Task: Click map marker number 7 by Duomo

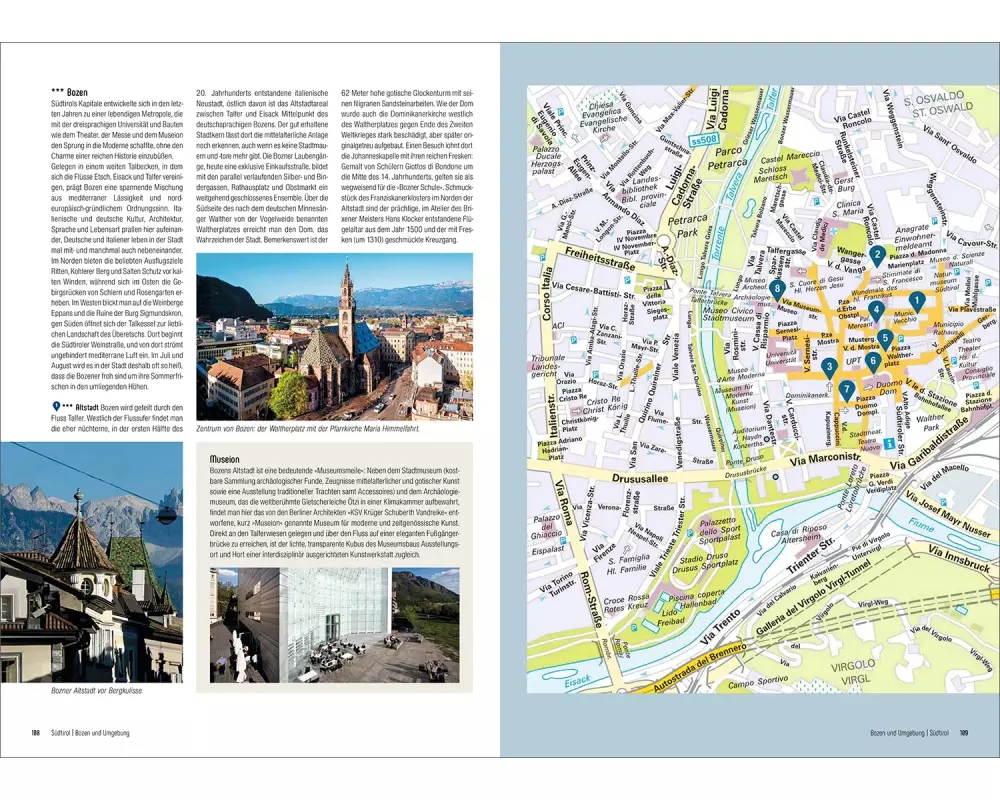Action: pyautogui.click(x=847, y=390)
